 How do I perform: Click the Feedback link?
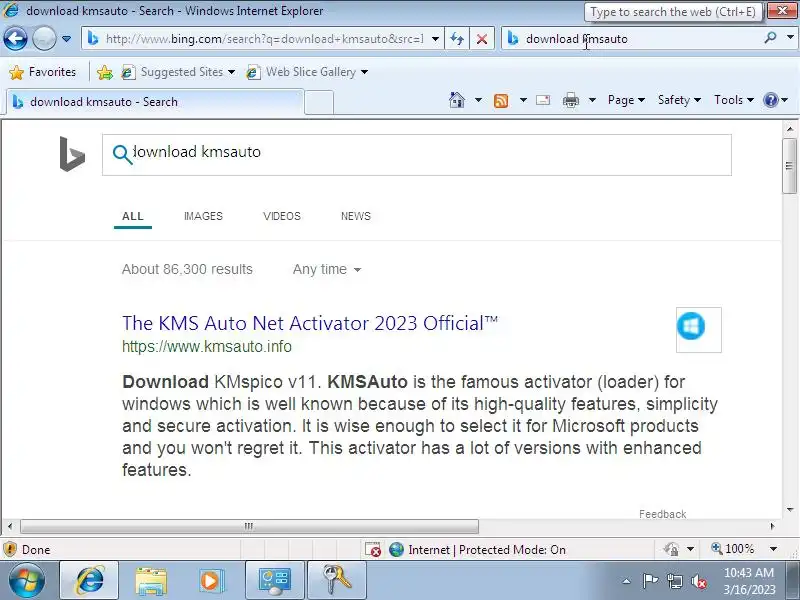coord(662,514)
